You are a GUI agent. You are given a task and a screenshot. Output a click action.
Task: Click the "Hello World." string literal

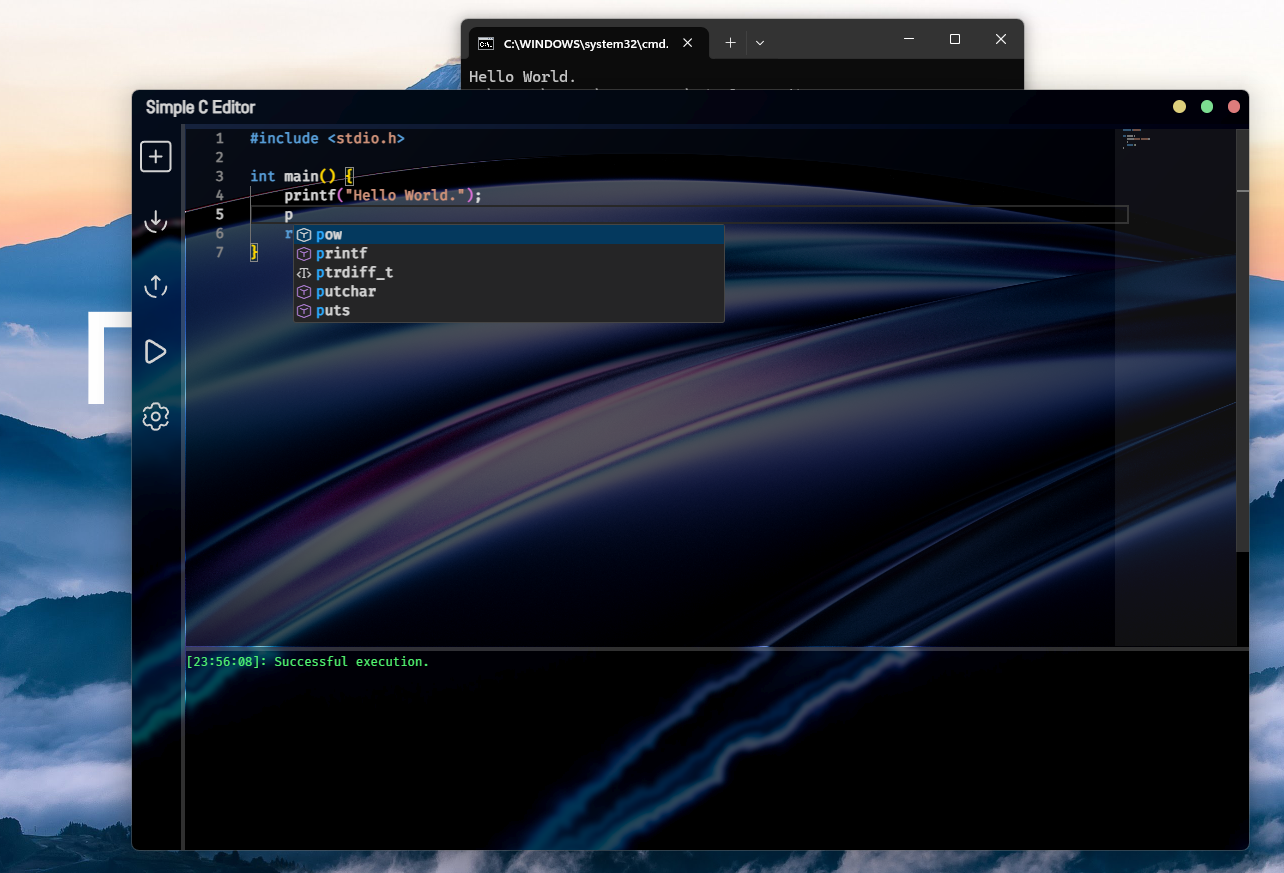(405, 195)
